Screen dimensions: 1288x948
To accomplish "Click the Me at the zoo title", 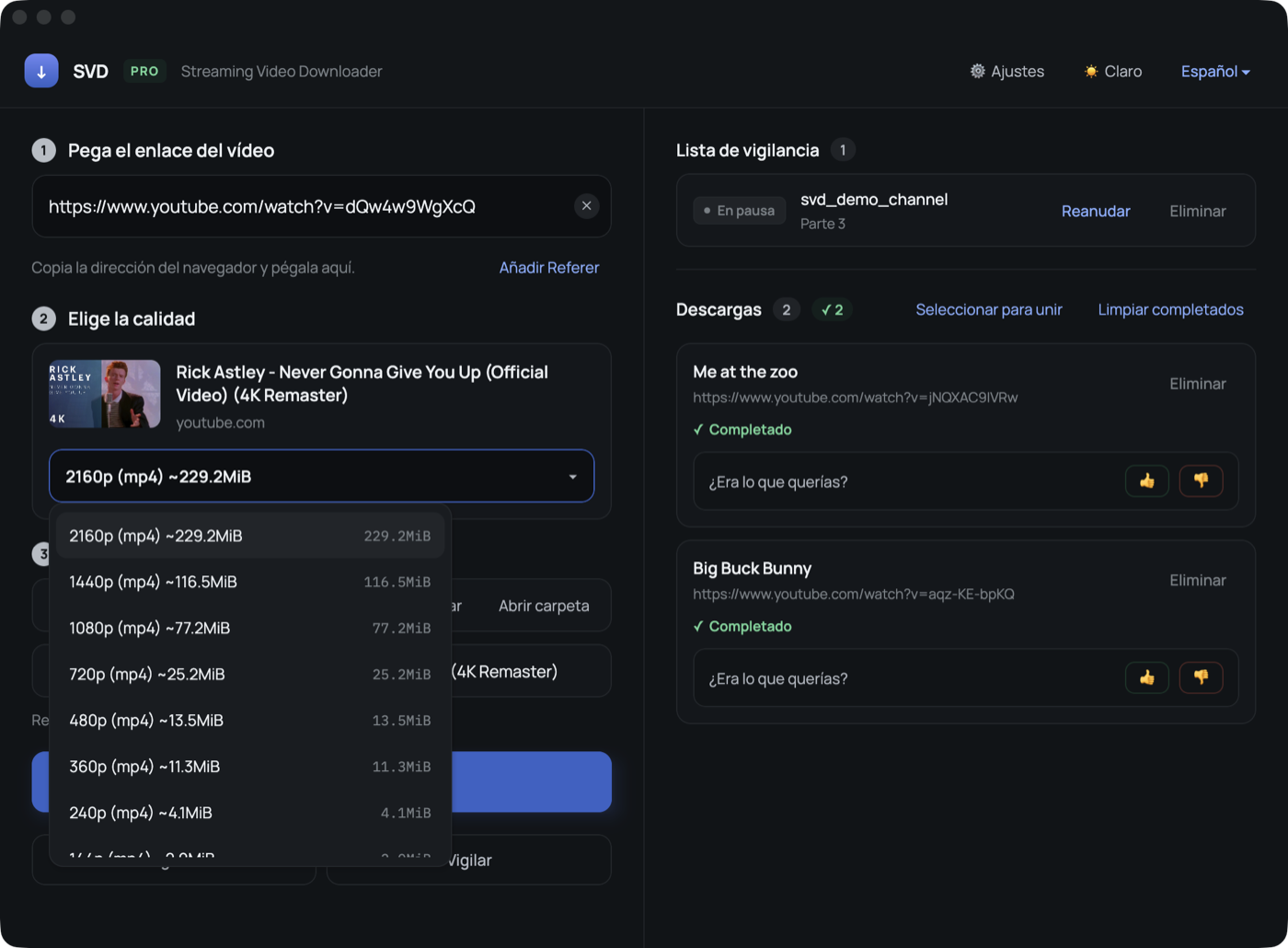I will click(745, 372).
